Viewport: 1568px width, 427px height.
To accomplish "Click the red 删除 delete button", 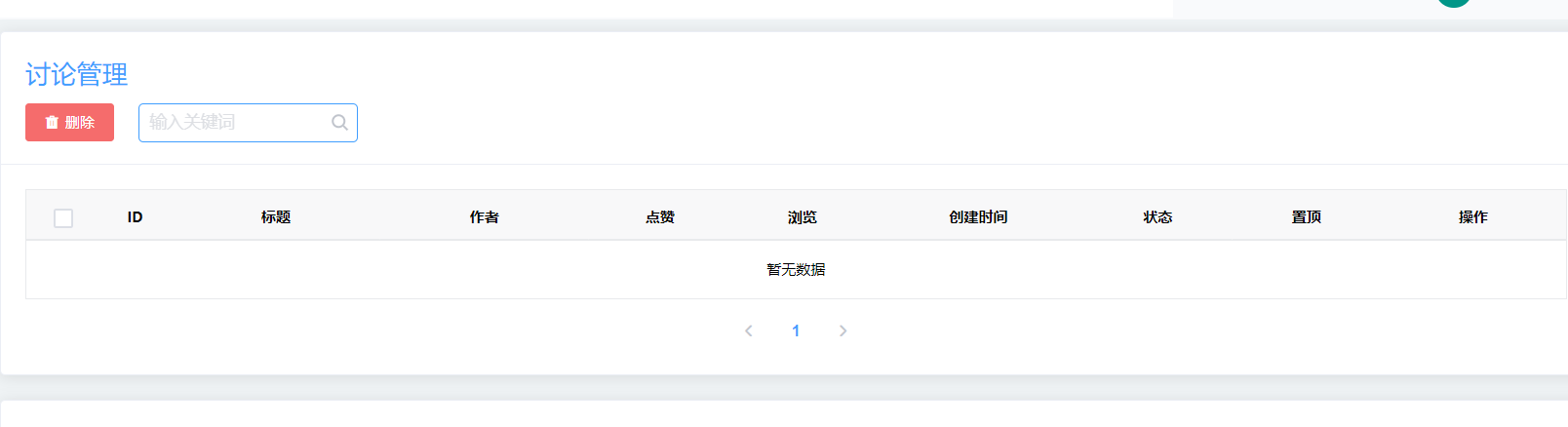I will [69, 122].
